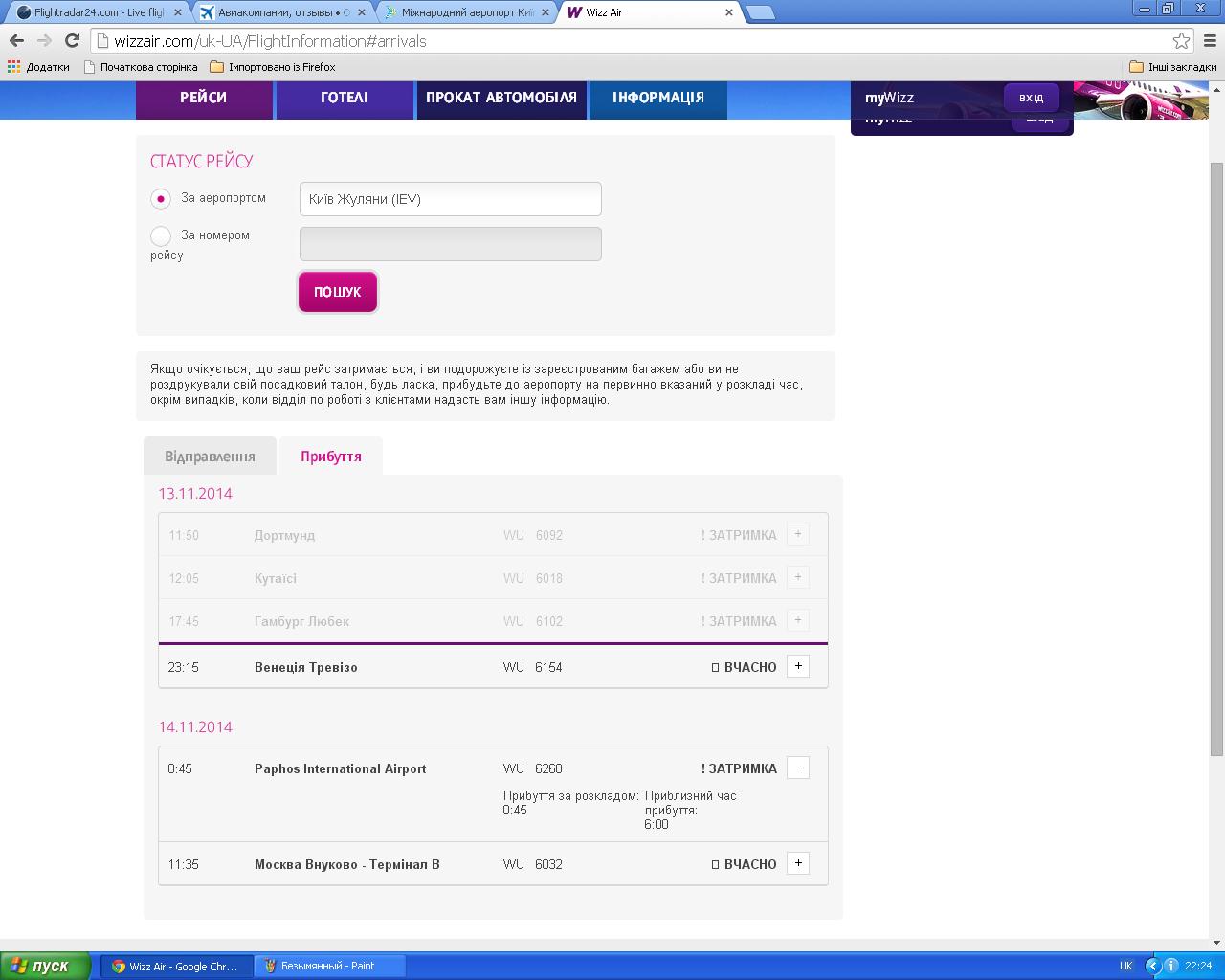
Task: Select the 'За номером рейсу' radio button
Action: [161, 235]
